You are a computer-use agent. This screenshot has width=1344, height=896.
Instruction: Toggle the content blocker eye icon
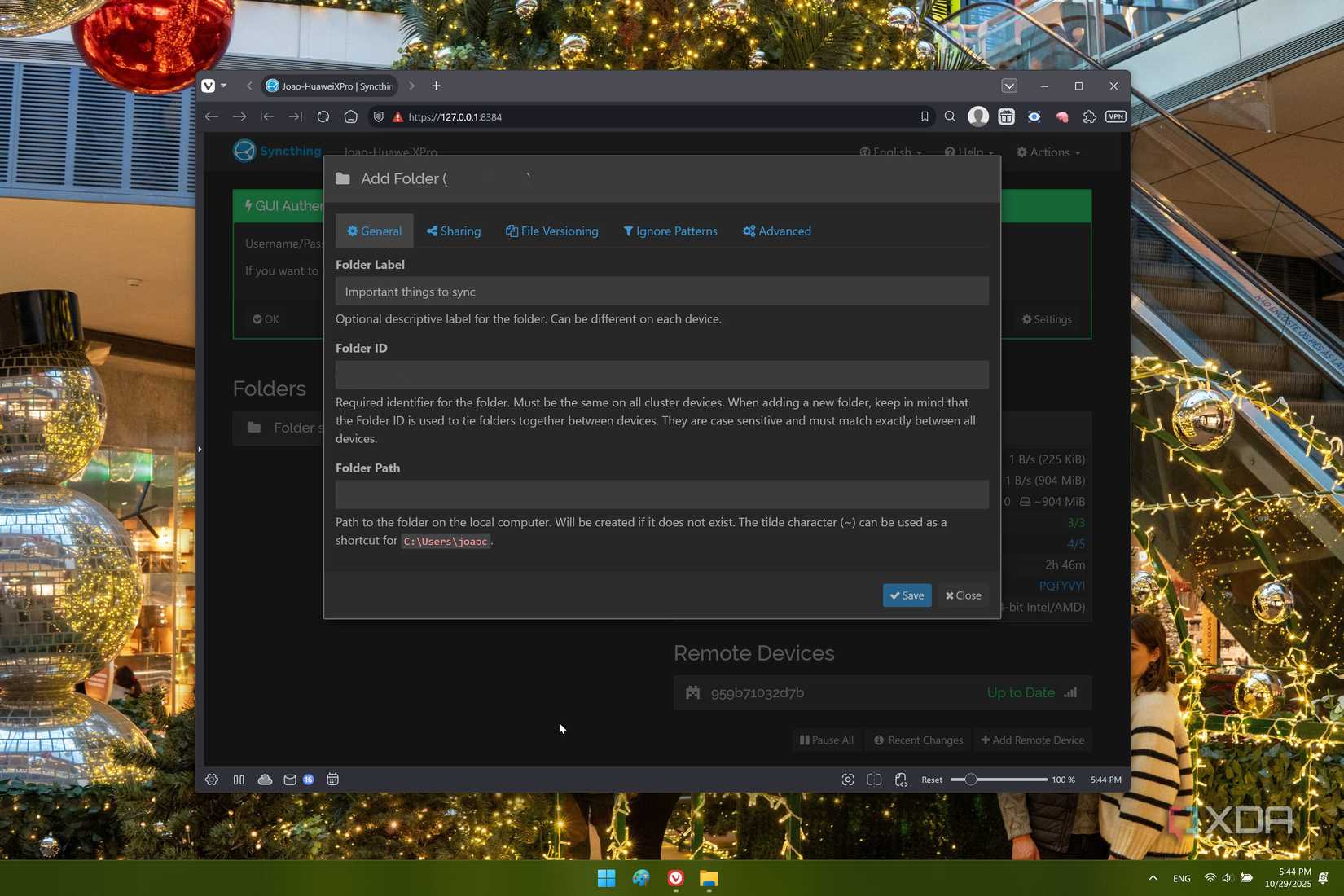(x=1034, y=116)
